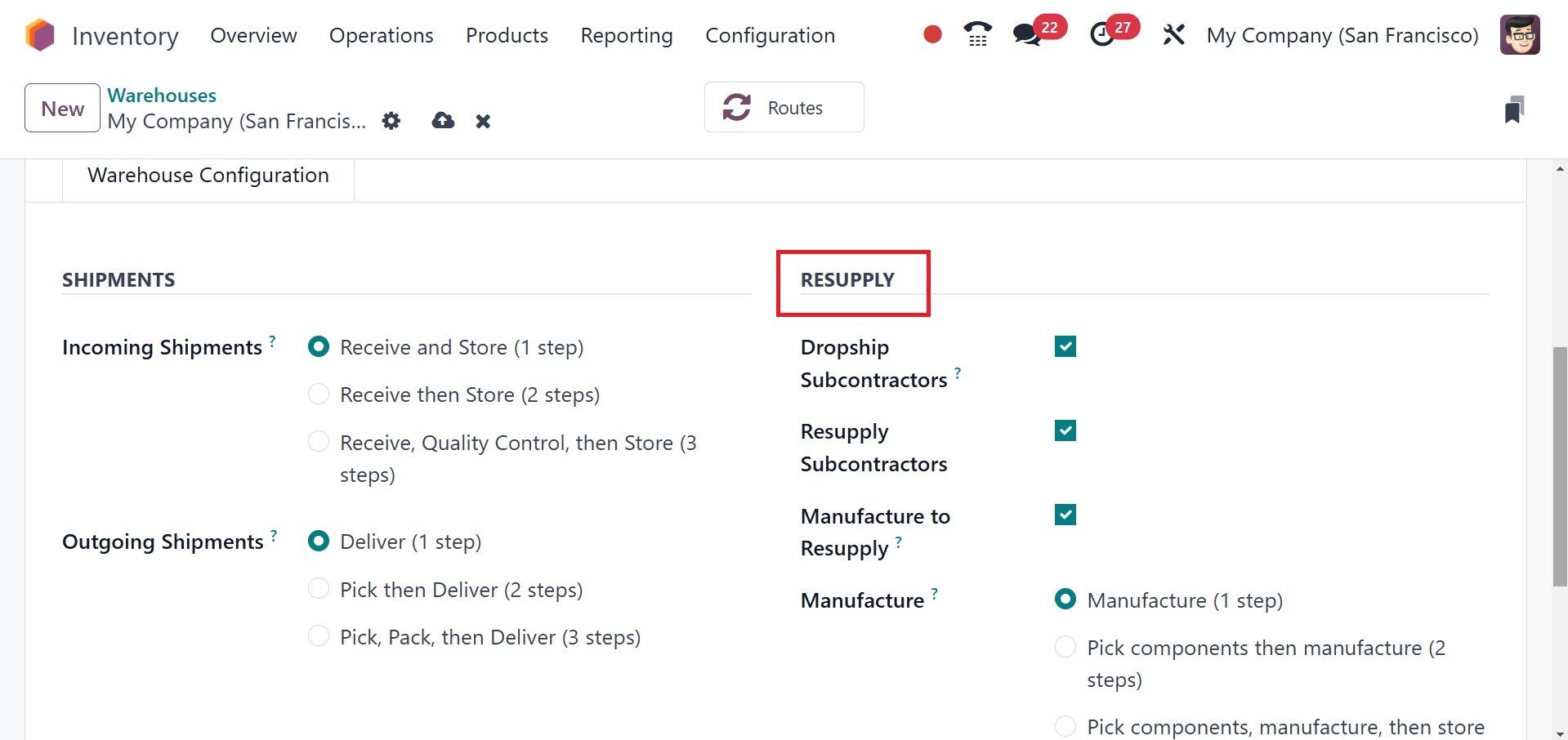Open the gear actions menu

pyautogui.click(x=391, y=121)
